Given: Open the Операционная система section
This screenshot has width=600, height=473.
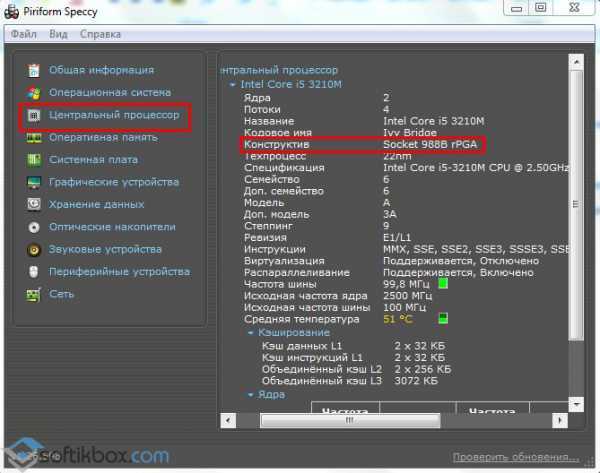Looking at the screenshot, I should coord(110,93).
